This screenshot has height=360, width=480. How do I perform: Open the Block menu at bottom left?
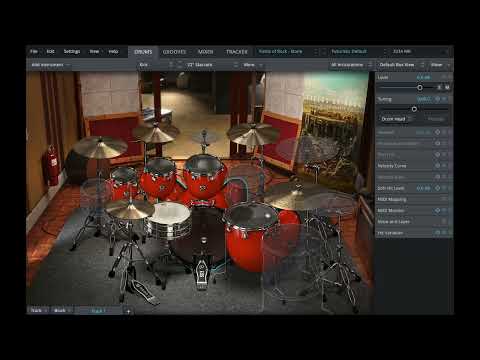point(62,310)
